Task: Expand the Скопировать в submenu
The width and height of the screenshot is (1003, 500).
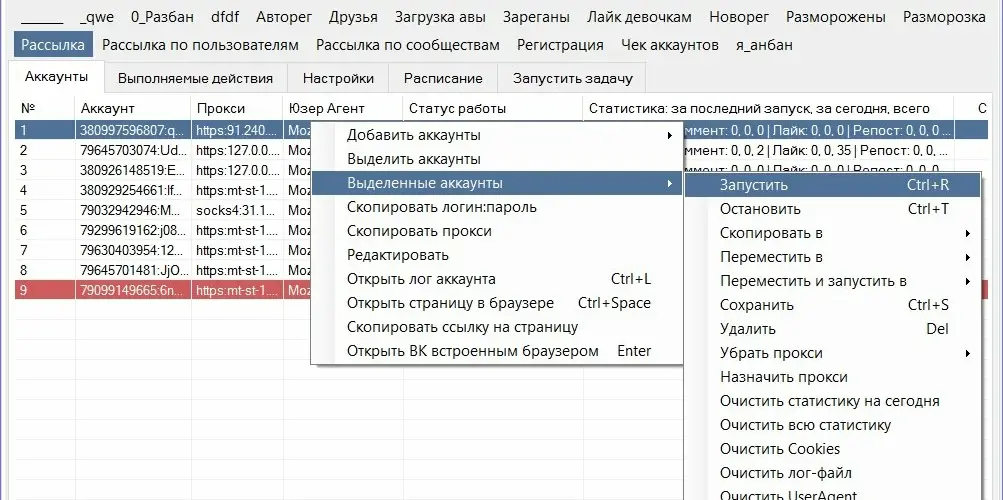Action: coord(833,233)
